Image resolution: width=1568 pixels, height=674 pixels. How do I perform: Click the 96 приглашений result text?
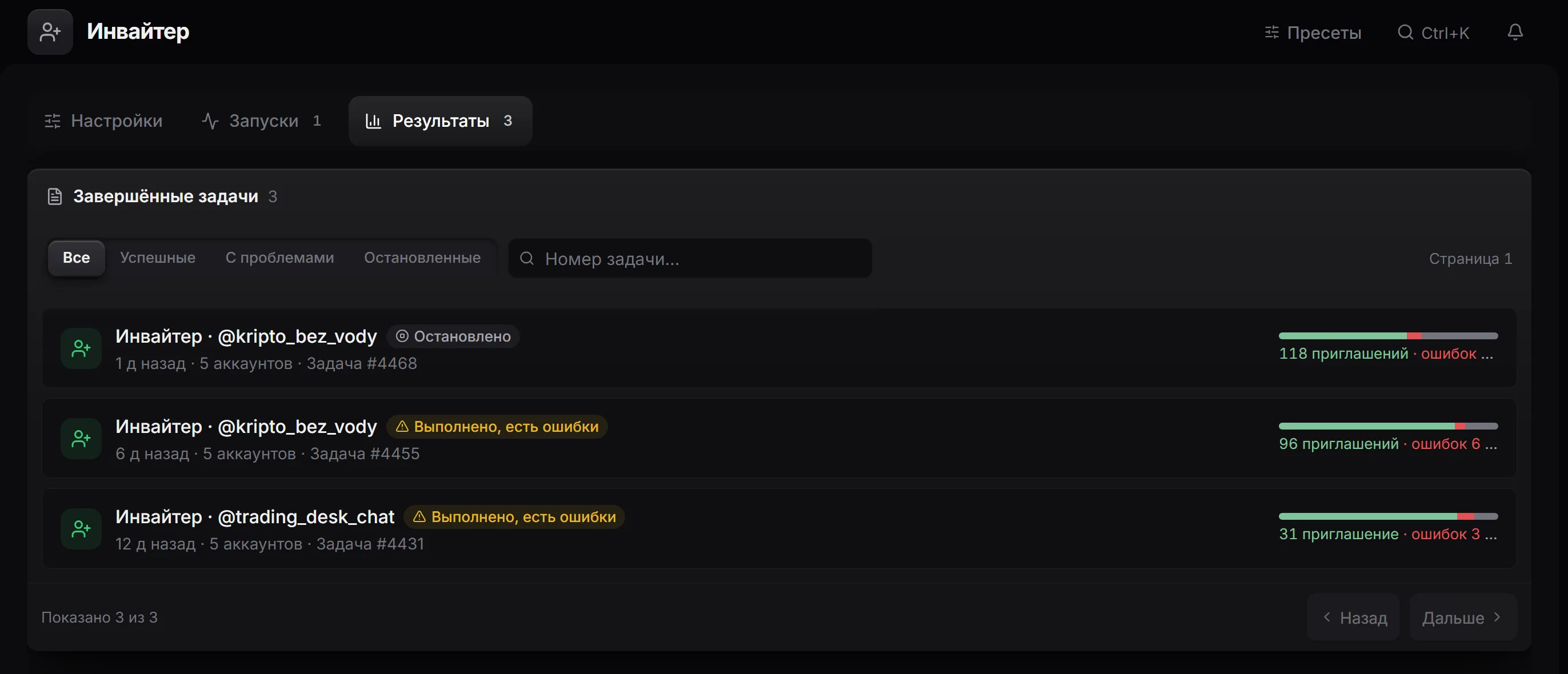1338,443
